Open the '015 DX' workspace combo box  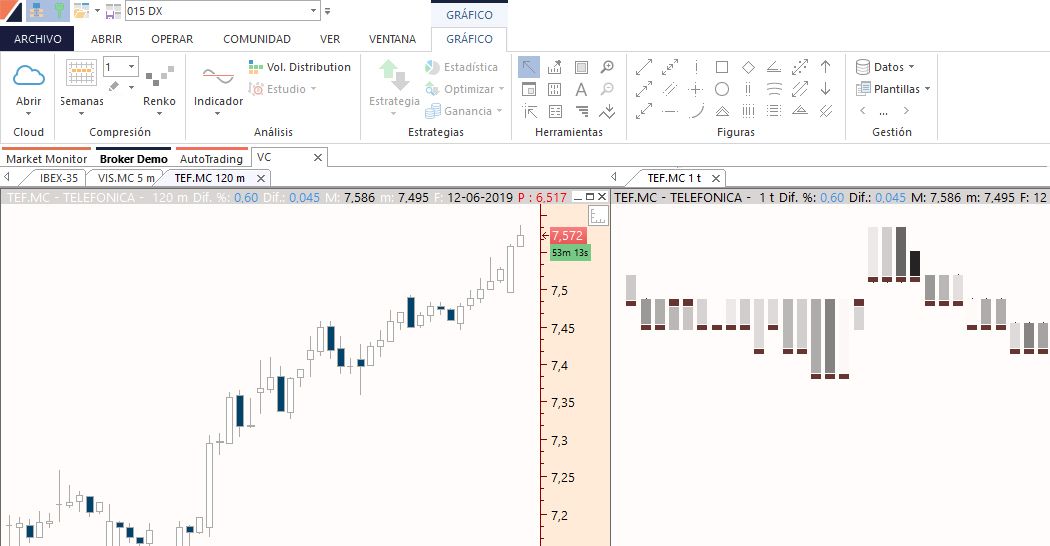222,11
